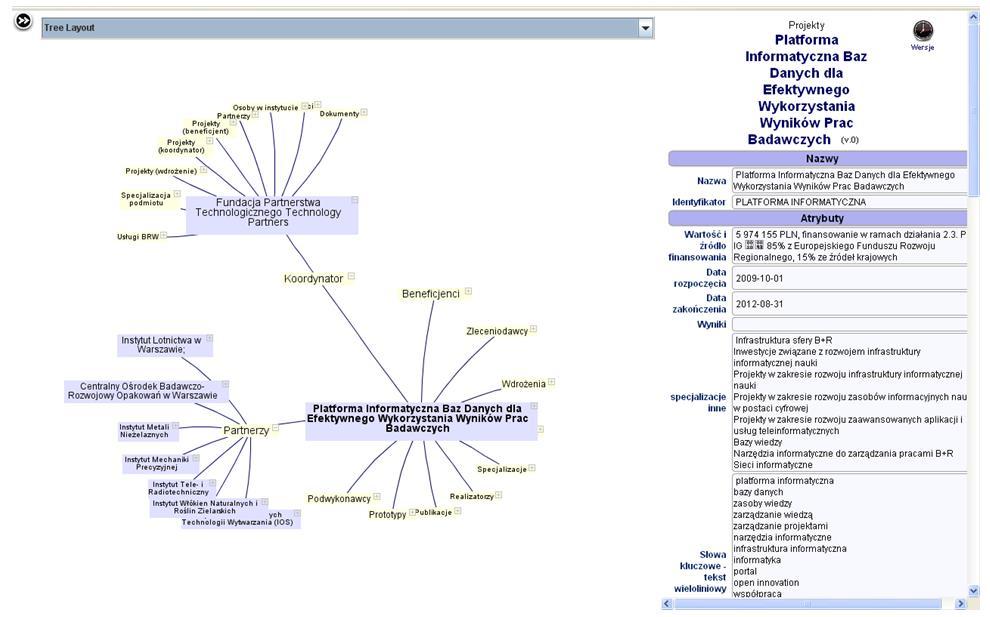
Task: Click the Wartość i źródło finansowania field
Action: click(x=849, y=246)
